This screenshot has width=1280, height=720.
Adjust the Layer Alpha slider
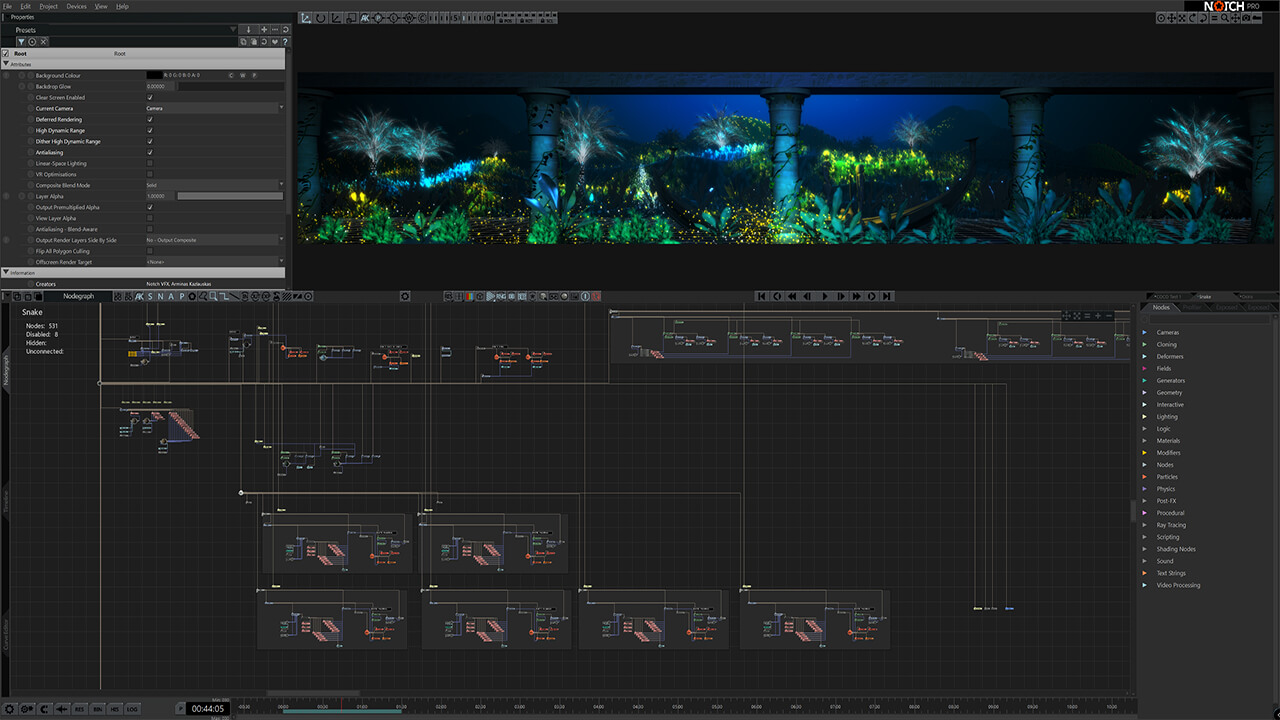point(230,196)
